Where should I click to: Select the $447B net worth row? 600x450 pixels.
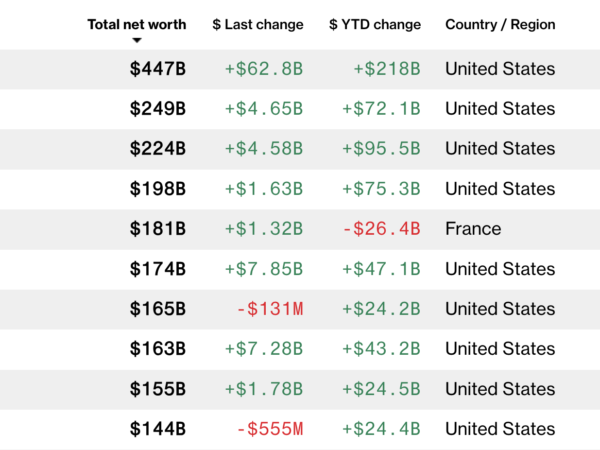coord(157,69)
